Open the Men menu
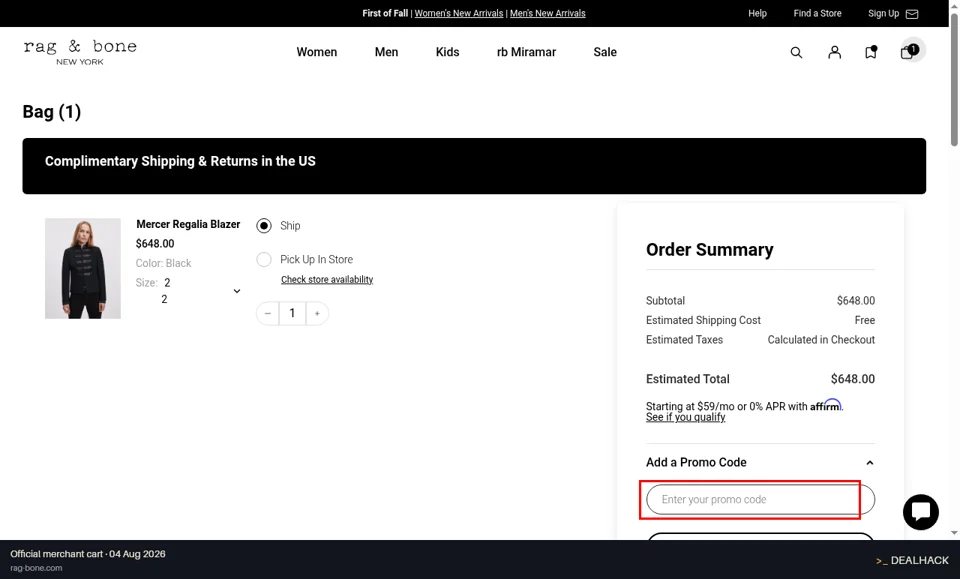The image size is (960, 579). [x=386, y=52]
